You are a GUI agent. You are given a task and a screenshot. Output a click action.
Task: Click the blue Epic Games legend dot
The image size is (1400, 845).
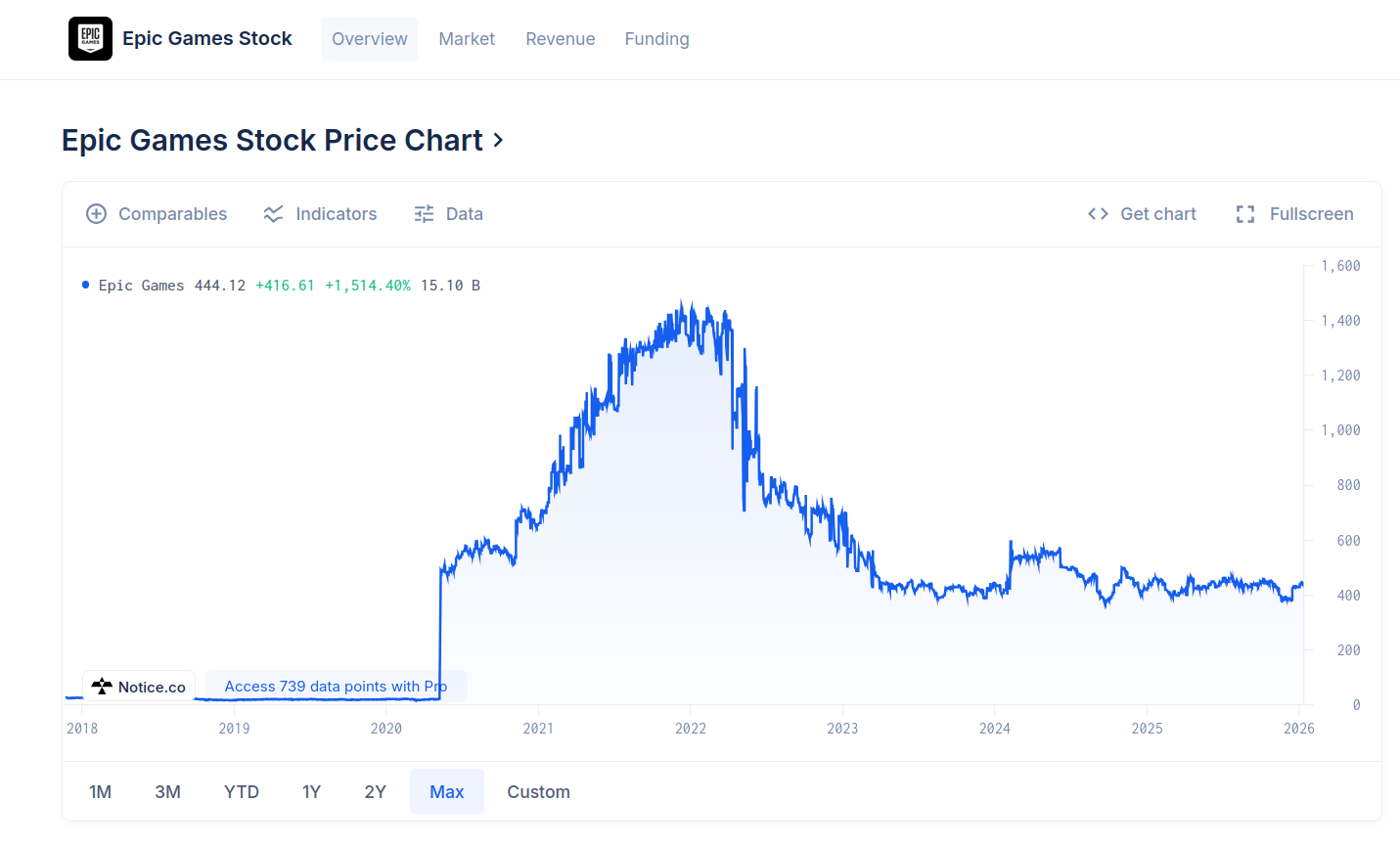[86, 286]
